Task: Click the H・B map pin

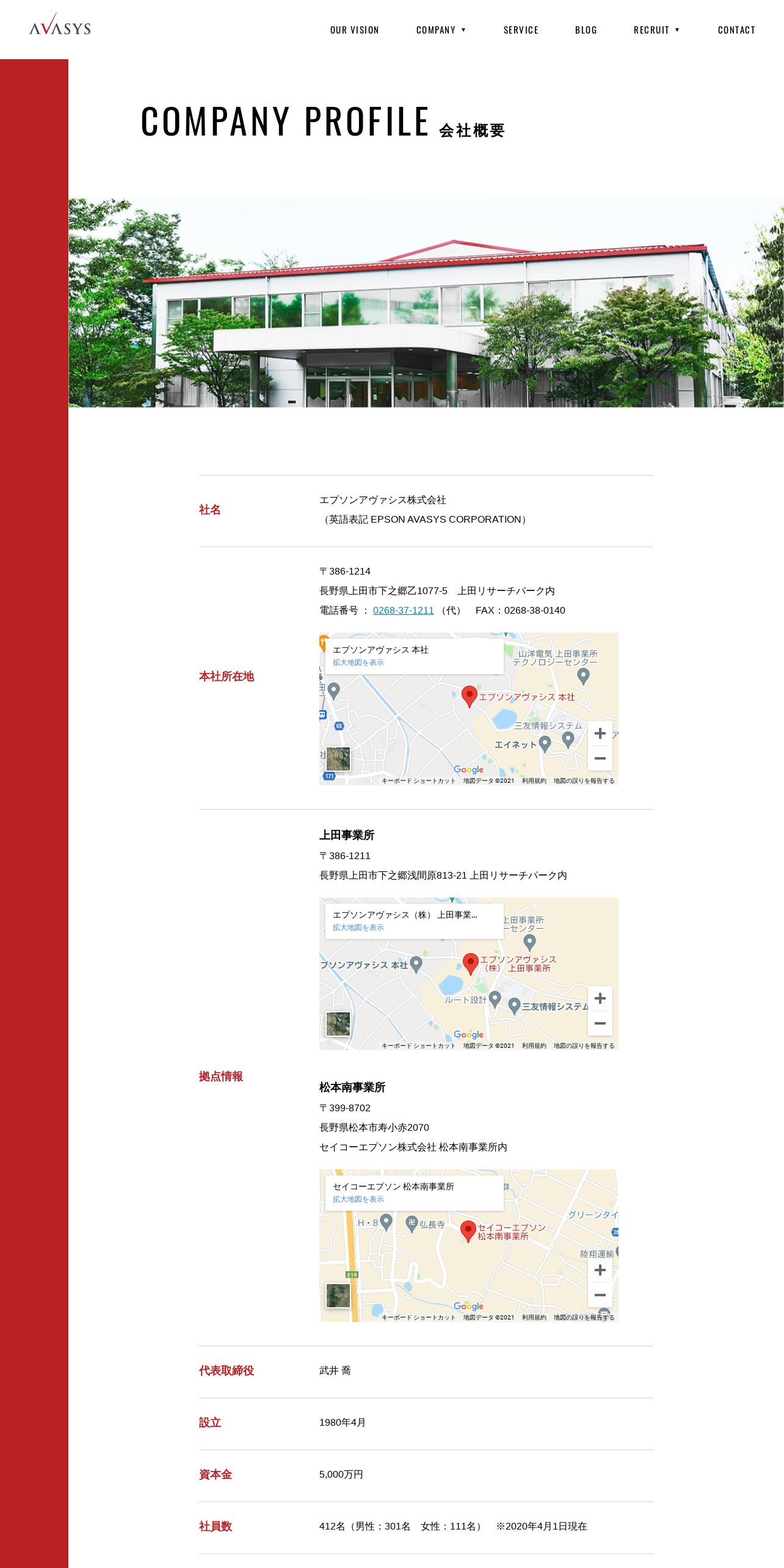Action: click(386, 1221)
